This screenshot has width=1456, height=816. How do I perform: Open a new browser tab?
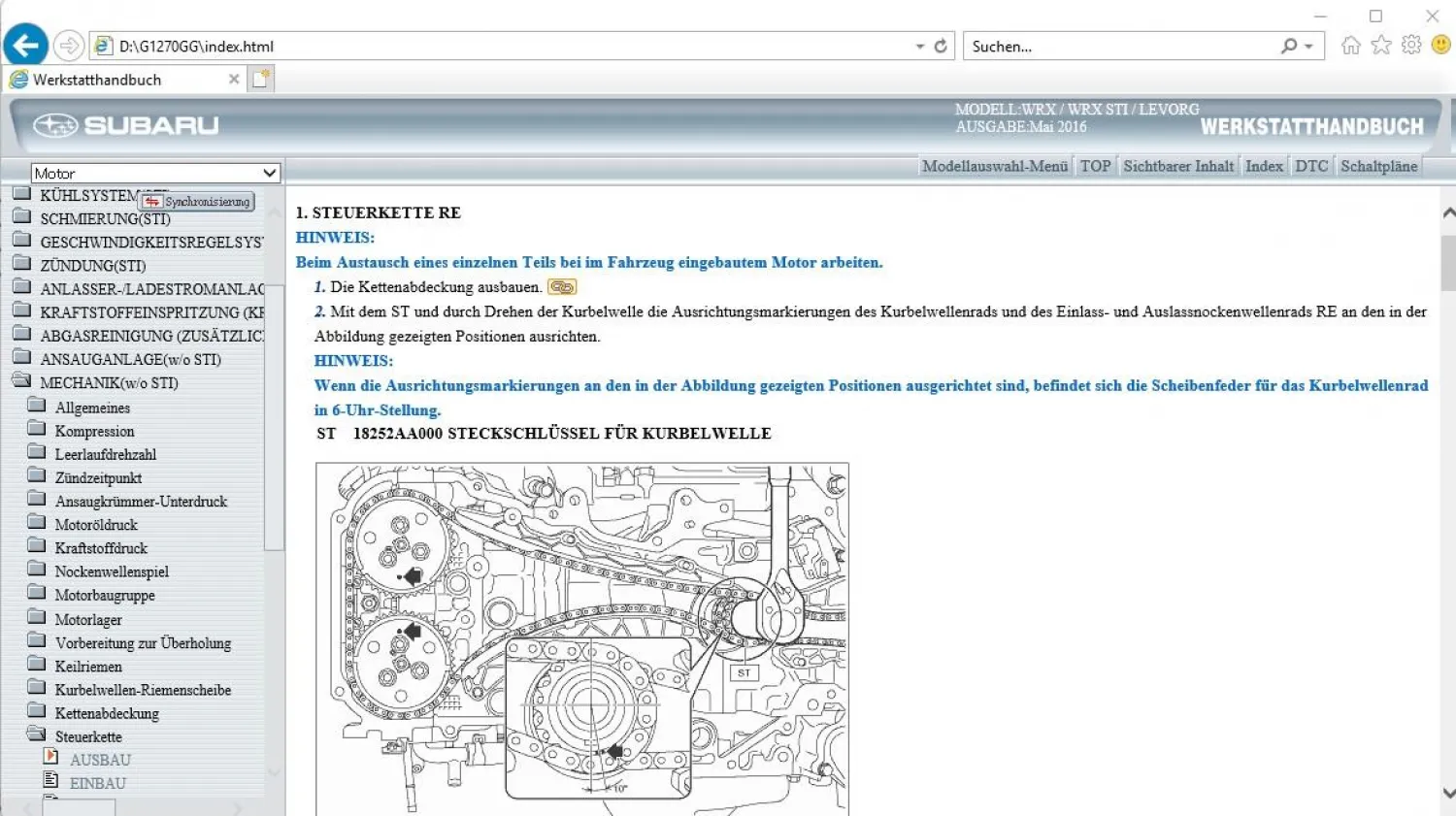click(260, 80)
